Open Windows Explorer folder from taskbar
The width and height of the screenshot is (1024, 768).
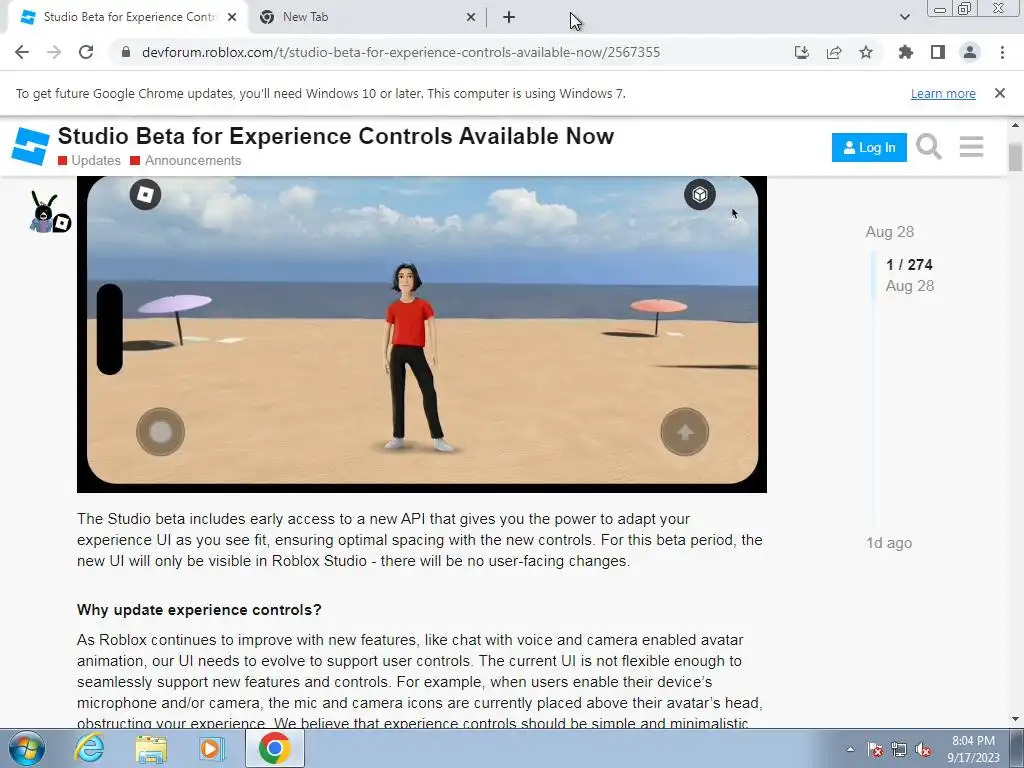click(151, 748)
